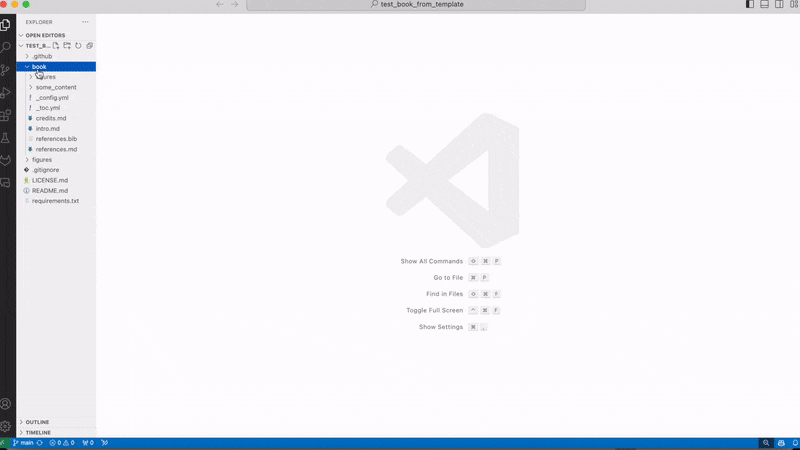Open the Manage gear icon
The height and width of the screenshot is (450, 800).
[x=6, y=427]
